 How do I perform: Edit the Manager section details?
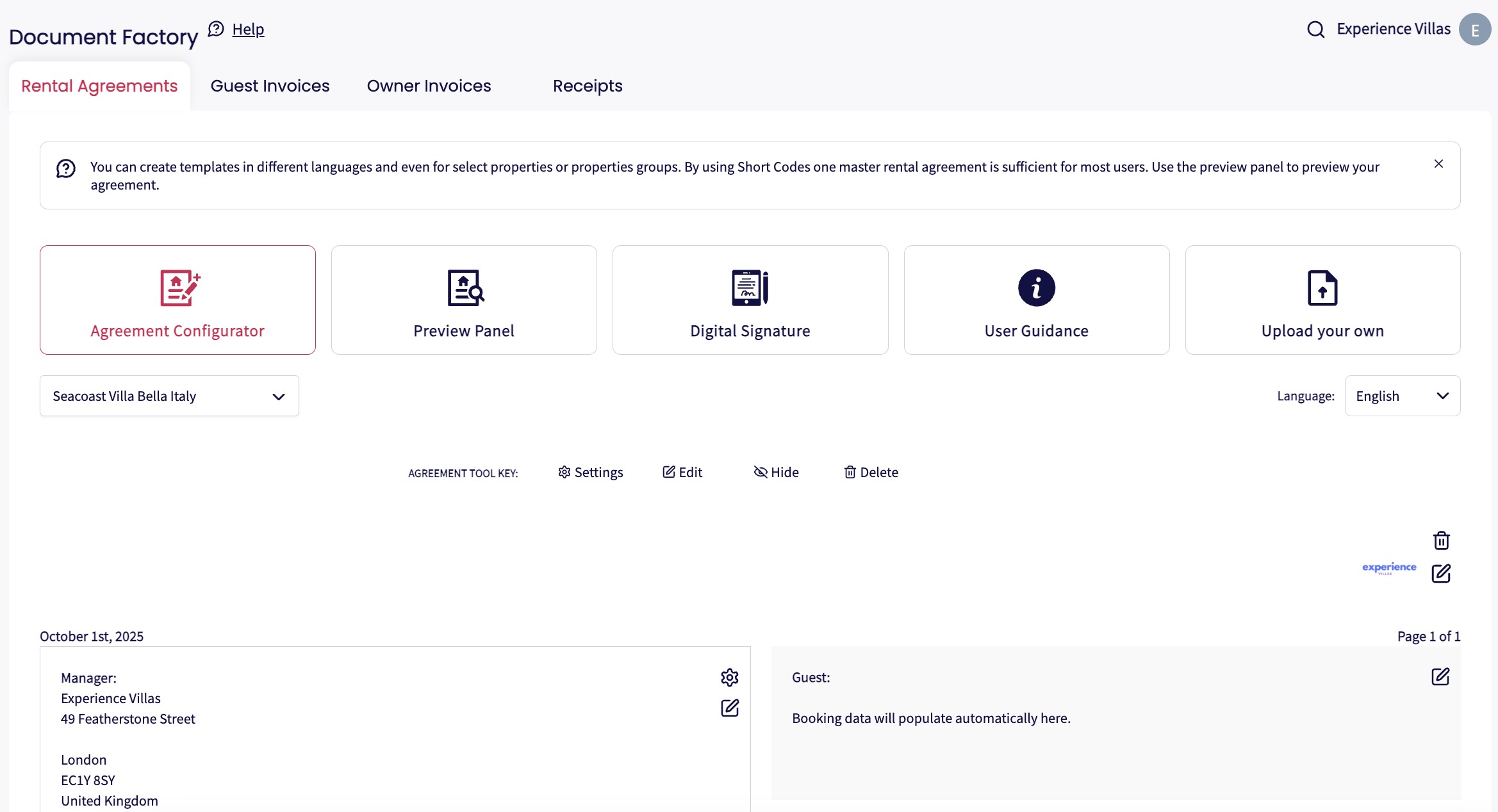729,708
